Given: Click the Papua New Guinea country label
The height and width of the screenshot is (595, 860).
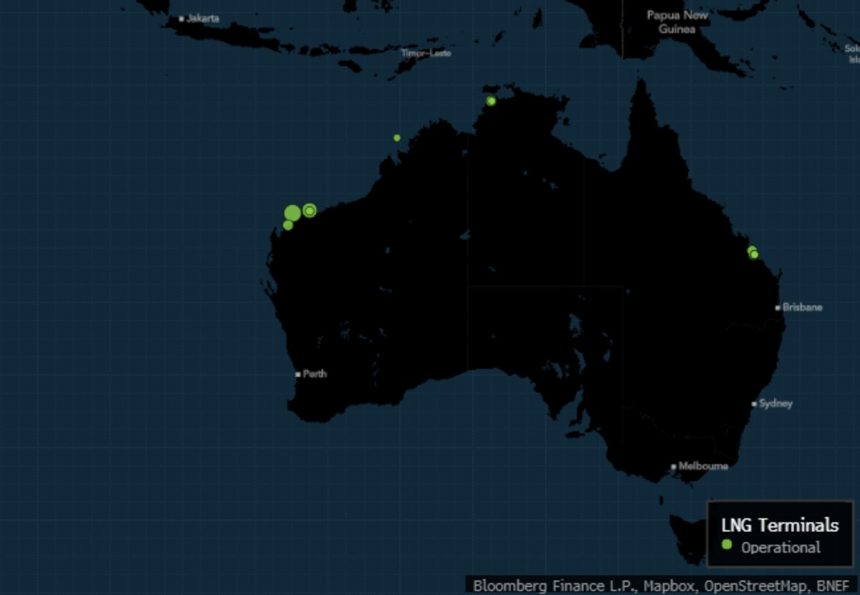Looking at the screenshot, I should 677,22.
